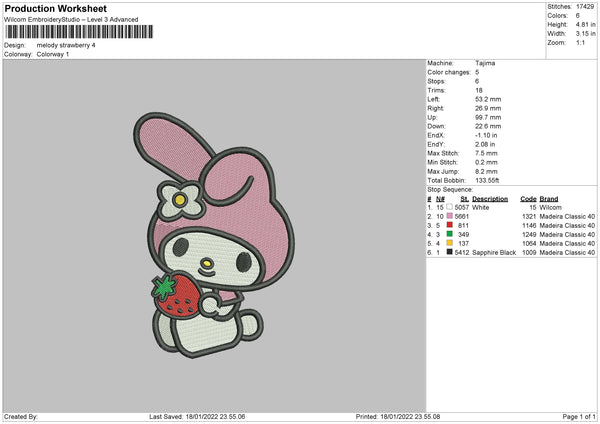The height and width of the screenshot is (424, 600).
Task: Click the stitches count '17429'
Action: pos(585,7)
